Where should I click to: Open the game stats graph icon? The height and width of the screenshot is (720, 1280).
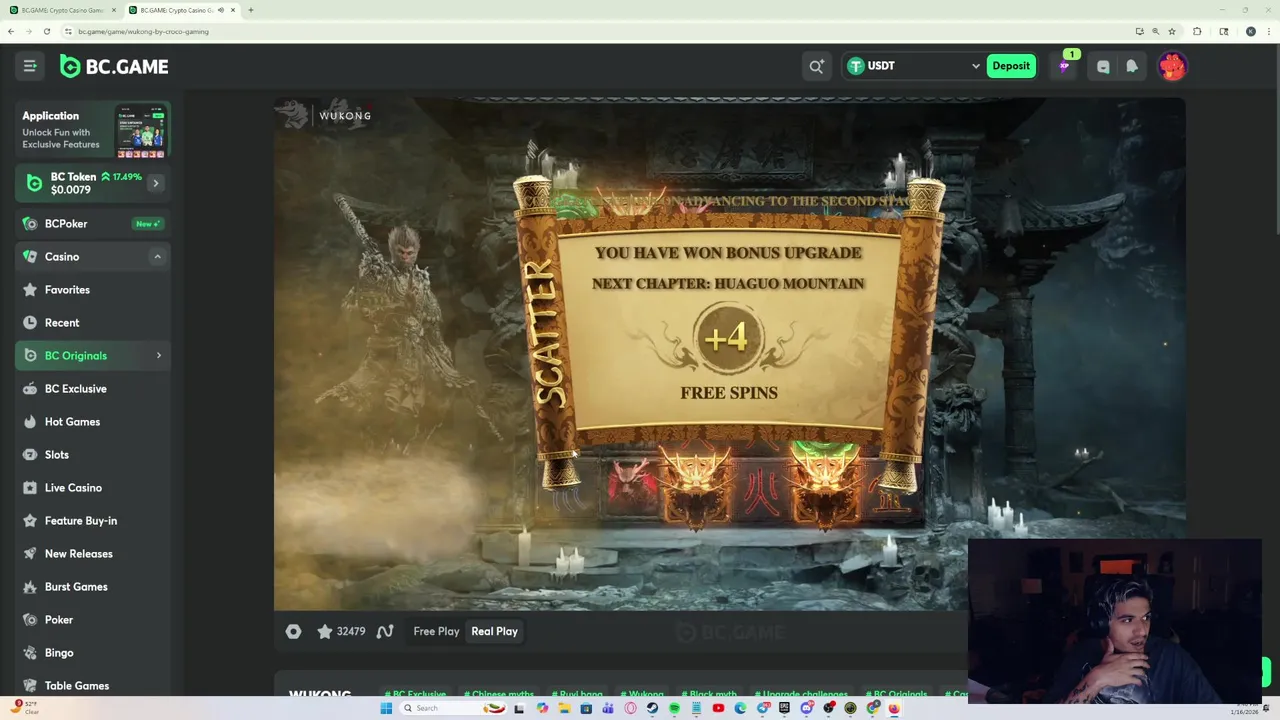385,631
